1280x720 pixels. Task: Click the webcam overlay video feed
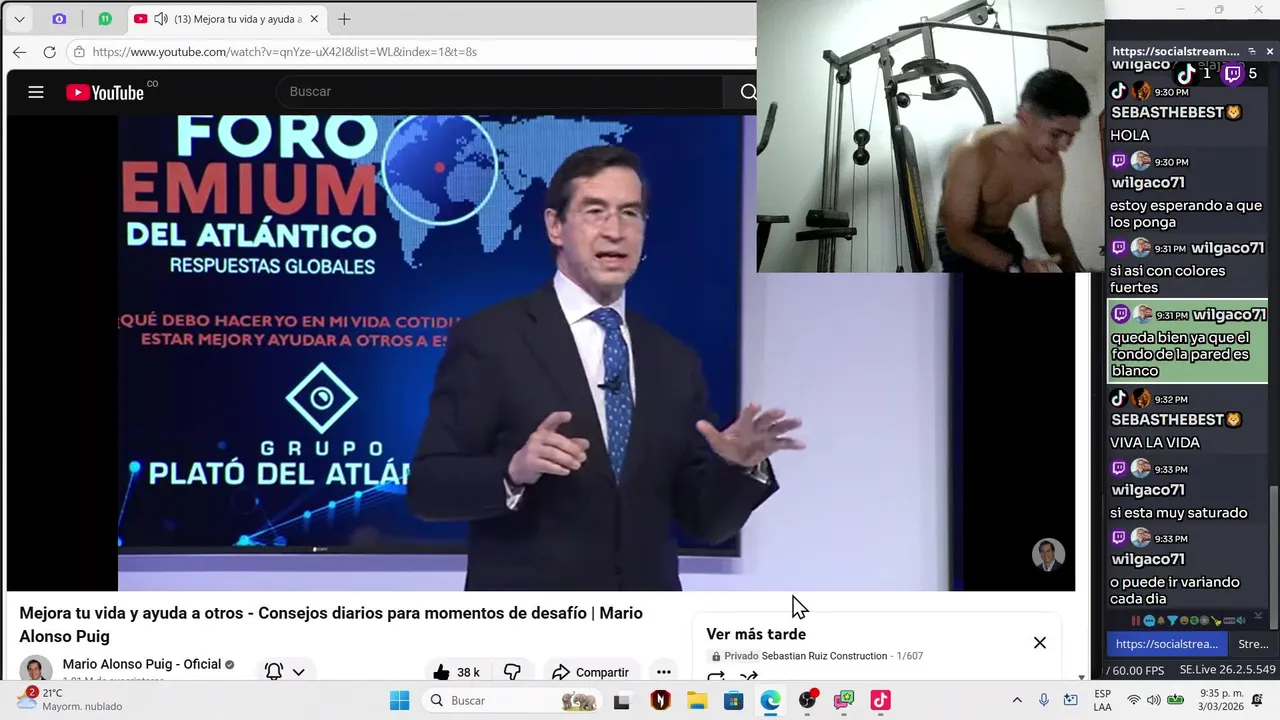(x=930, y=136)
